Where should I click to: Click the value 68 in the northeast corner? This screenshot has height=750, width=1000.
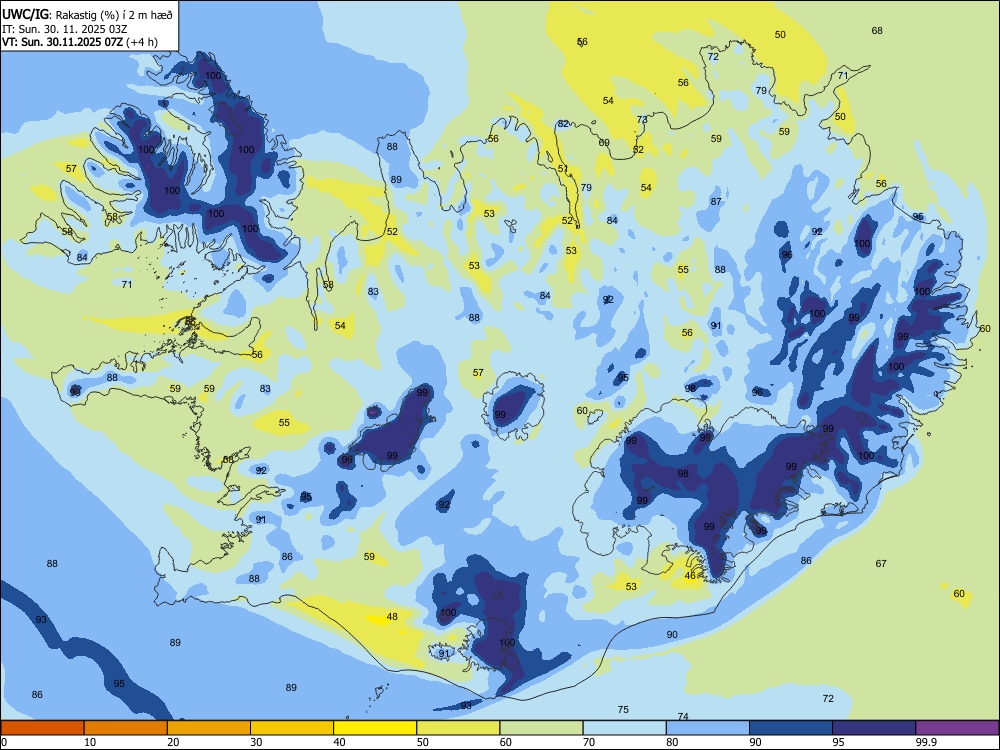pos(877,31)
